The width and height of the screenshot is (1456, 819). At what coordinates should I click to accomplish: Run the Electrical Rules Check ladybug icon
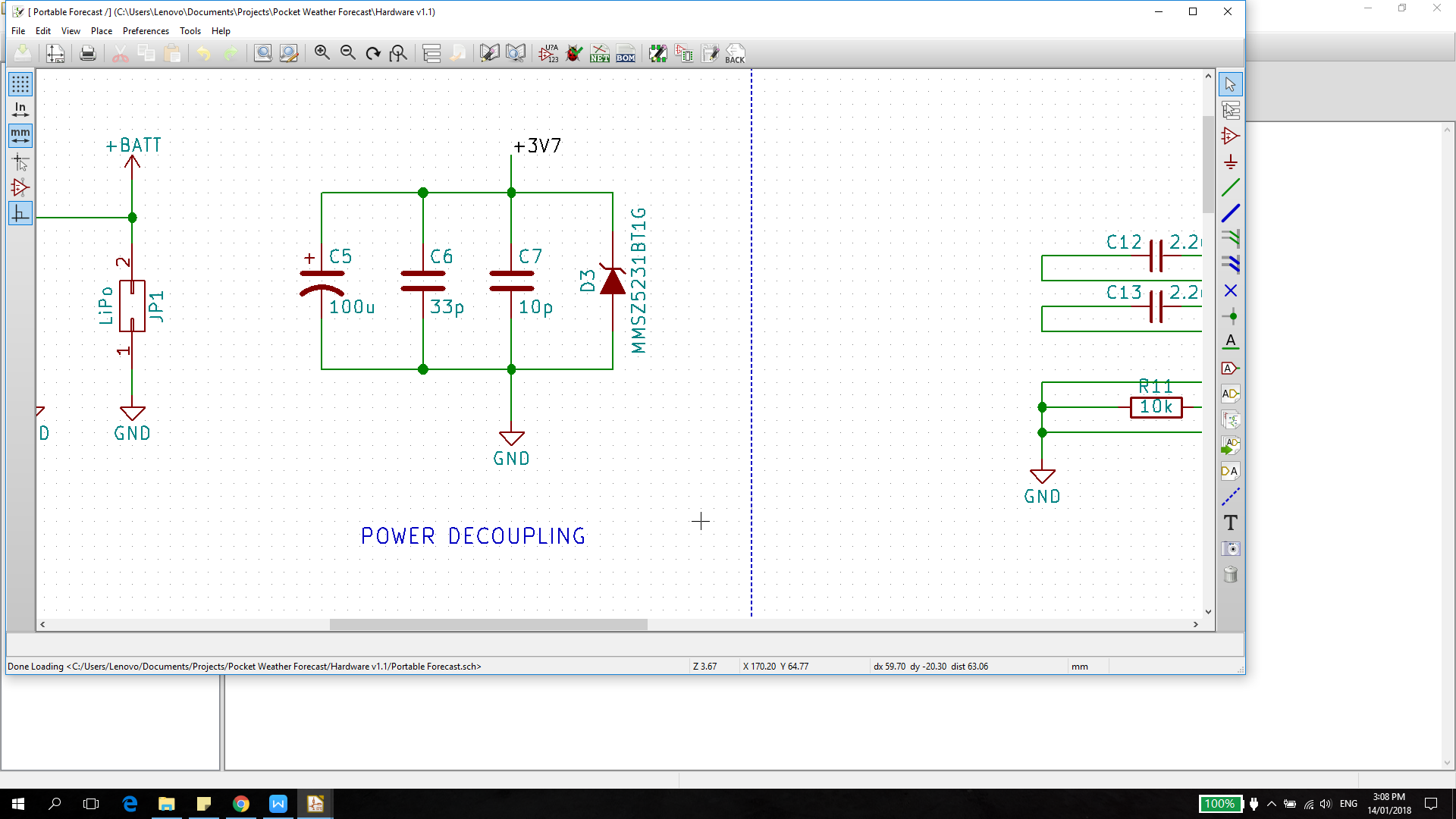tap(574, 53)
